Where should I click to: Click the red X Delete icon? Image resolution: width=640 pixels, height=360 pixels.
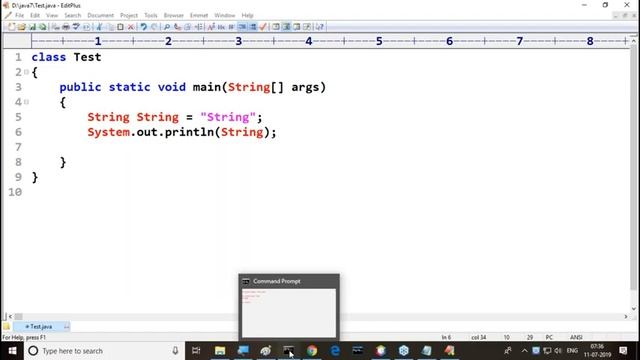click(x=131, y=27)
